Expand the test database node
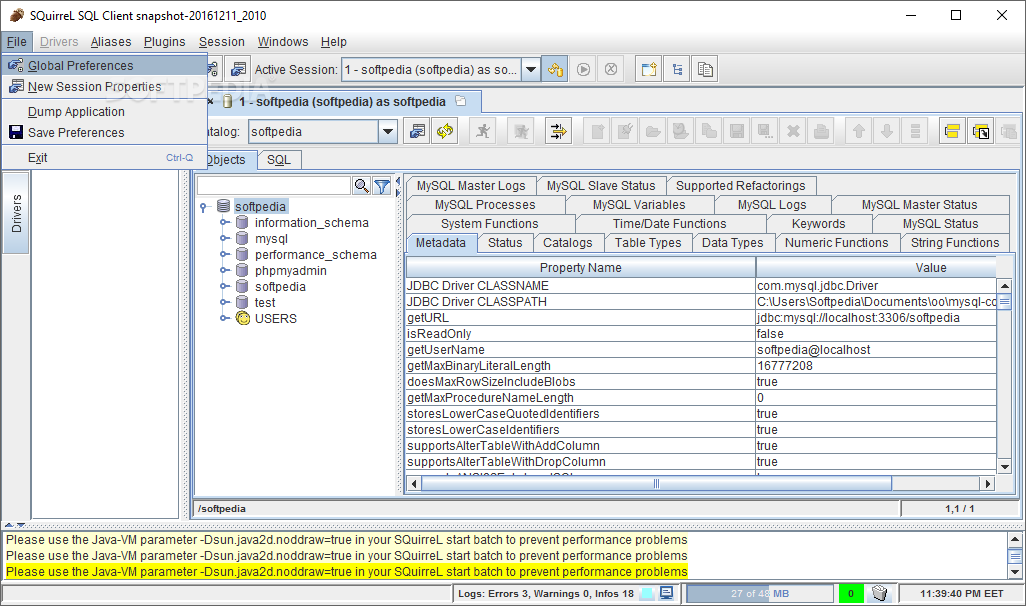 [224, 302]
